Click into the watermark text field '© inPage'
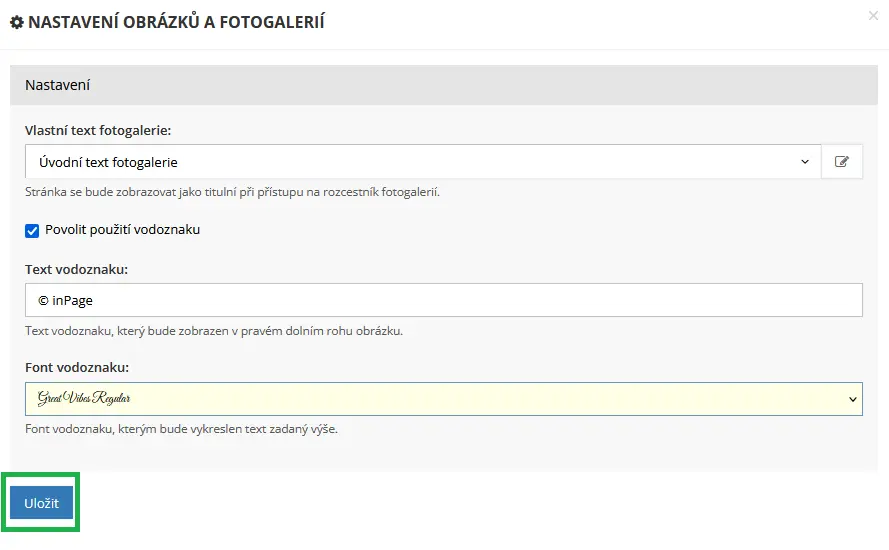Image resolution: width=889 pixels, height=550 pixels. point(444,300)
